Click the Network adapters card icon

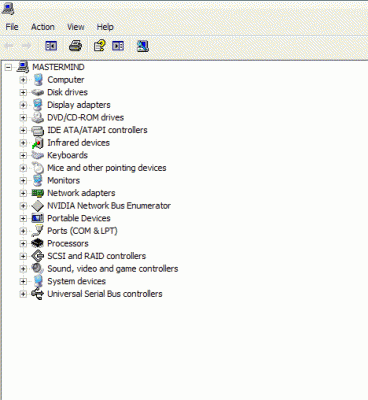coord(38,193)
